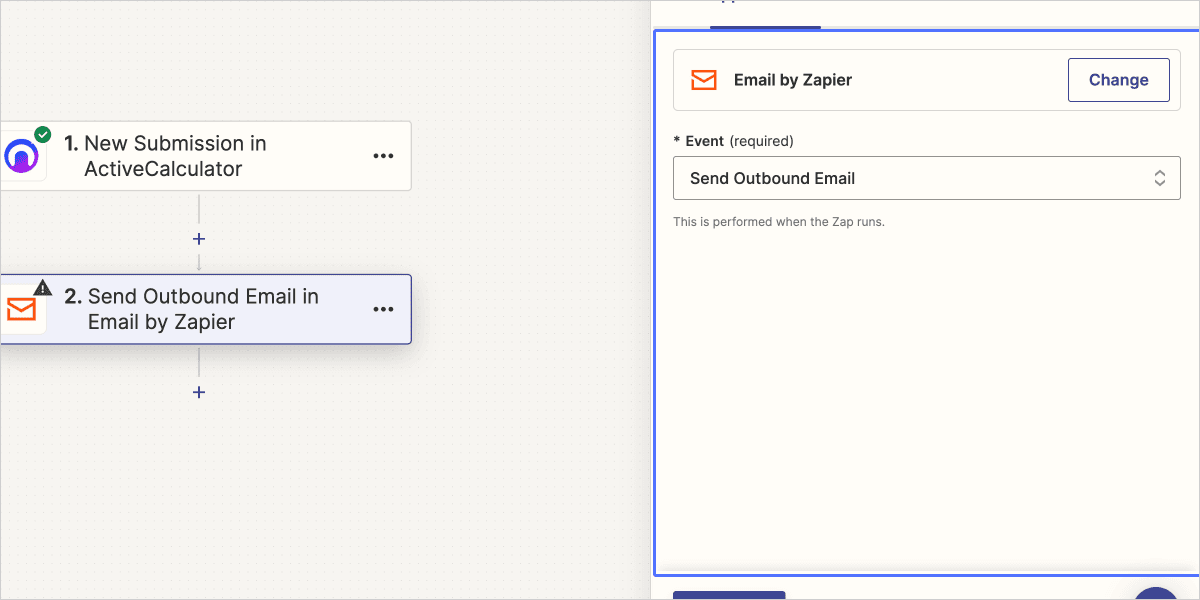This screenshot has height=600, width=1200.
Task: Click the Email by Zapier app name in the panel
Action: click(x=793, y=80)
